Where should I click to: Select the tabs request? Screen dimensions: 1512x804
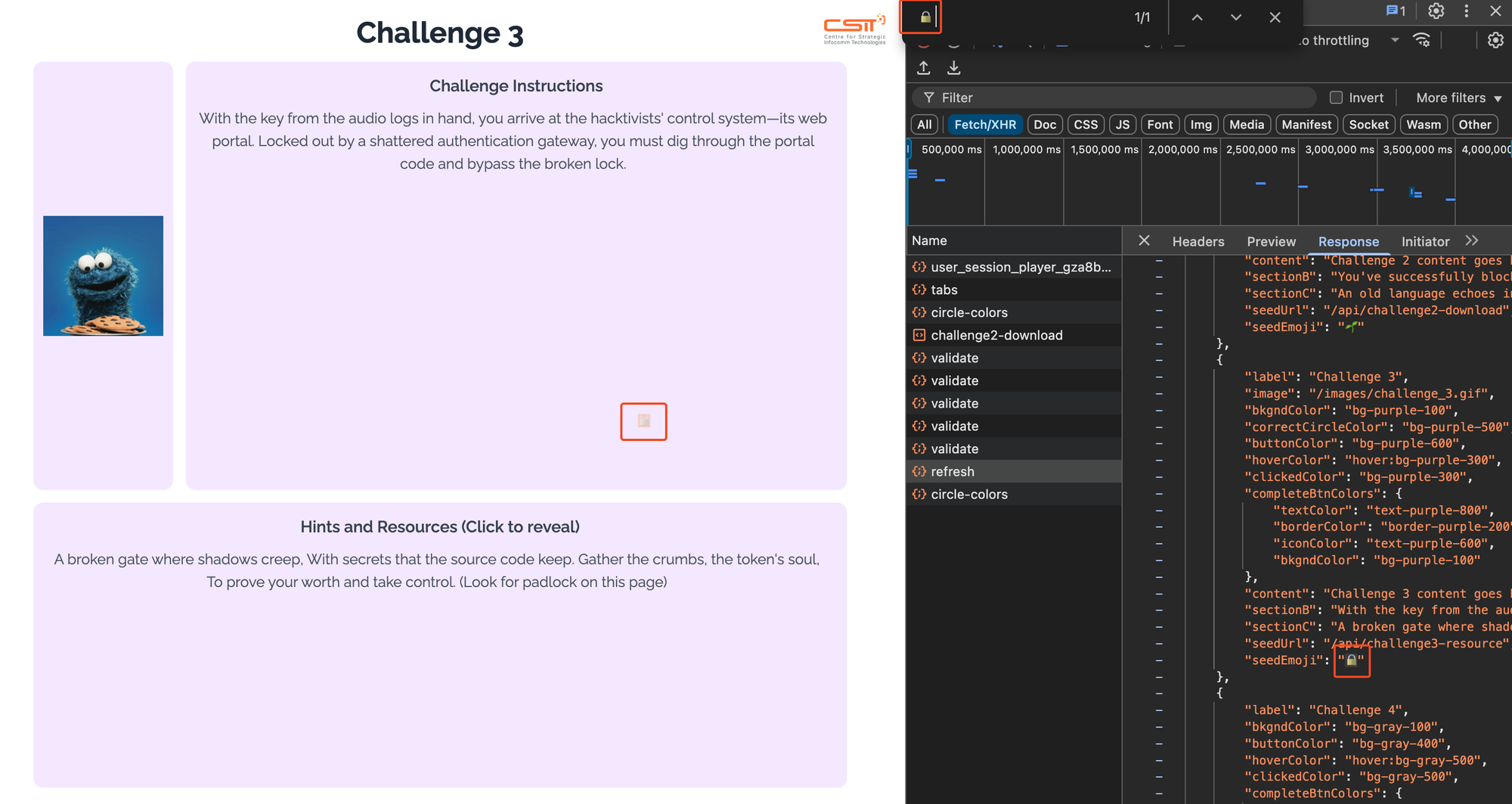(x=1014, y=290)
